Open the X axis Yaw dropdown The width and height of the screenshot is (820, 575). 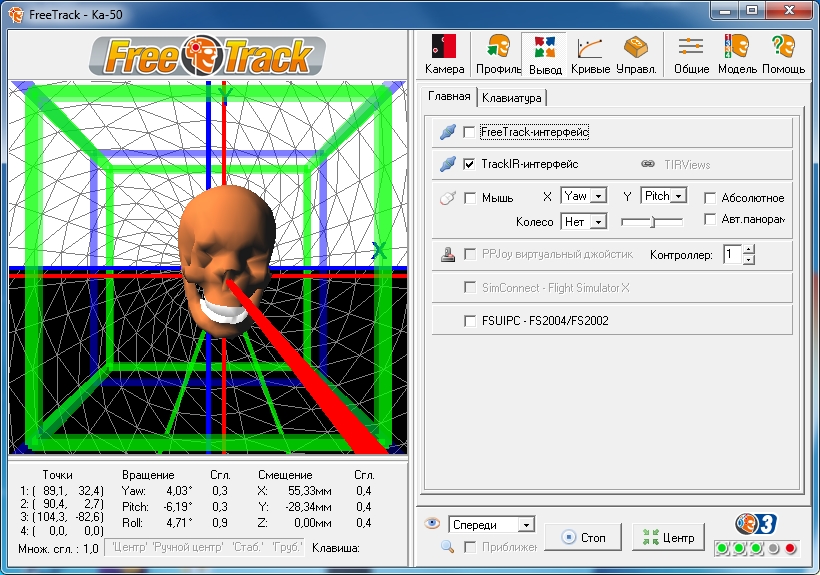pyautogui.click(x=584, y=196)
